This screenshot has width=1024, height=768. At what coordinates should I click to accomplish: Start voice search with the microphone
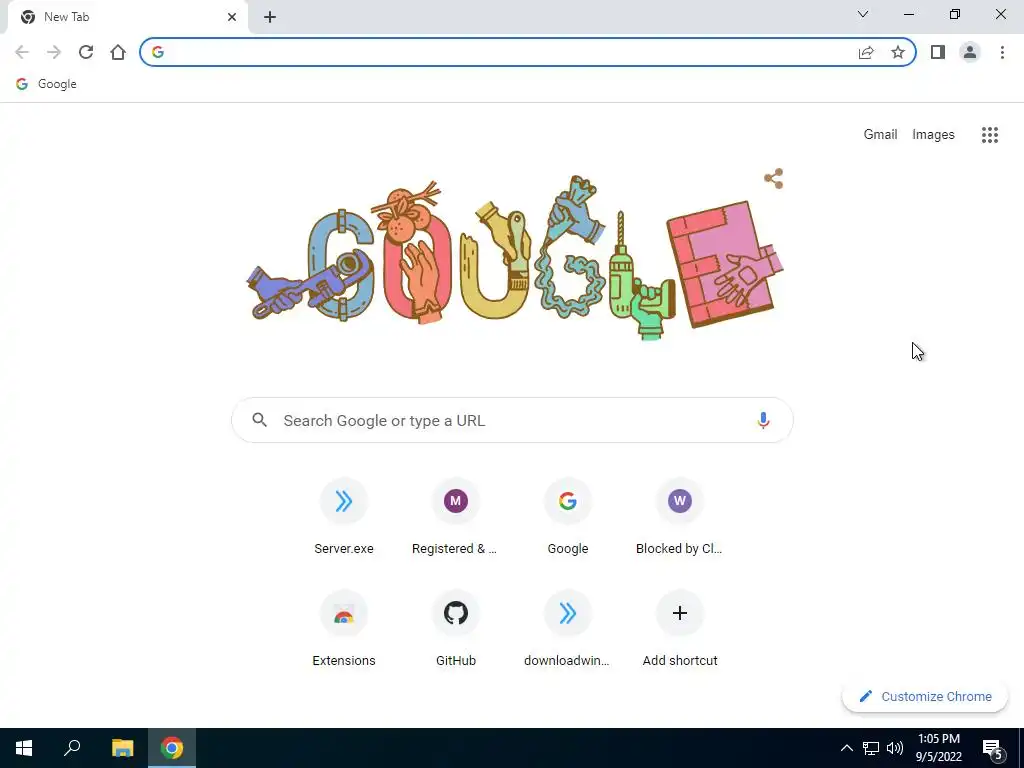(x=763, y=421)
